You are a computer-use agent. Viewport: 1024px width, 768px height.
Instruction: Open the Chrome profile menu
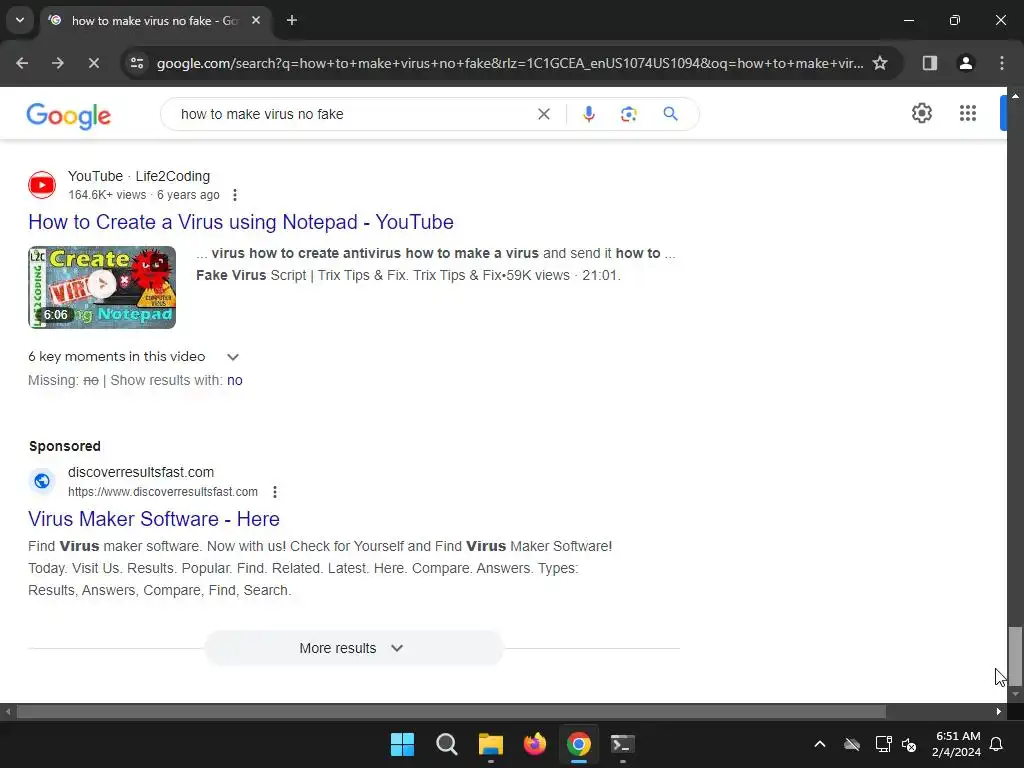pos(965,63)
